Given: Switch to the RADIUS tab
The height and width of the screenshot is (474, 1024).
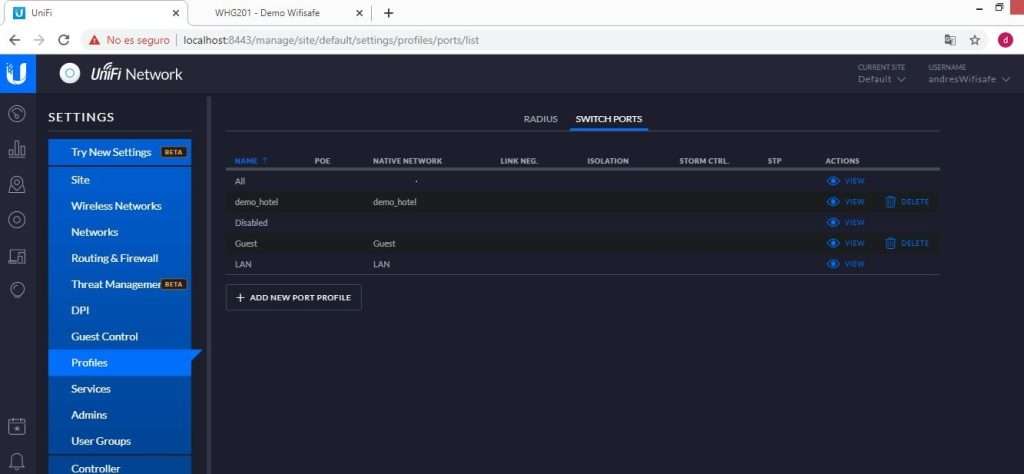Looking at the screenshot, I should [540, 119].
